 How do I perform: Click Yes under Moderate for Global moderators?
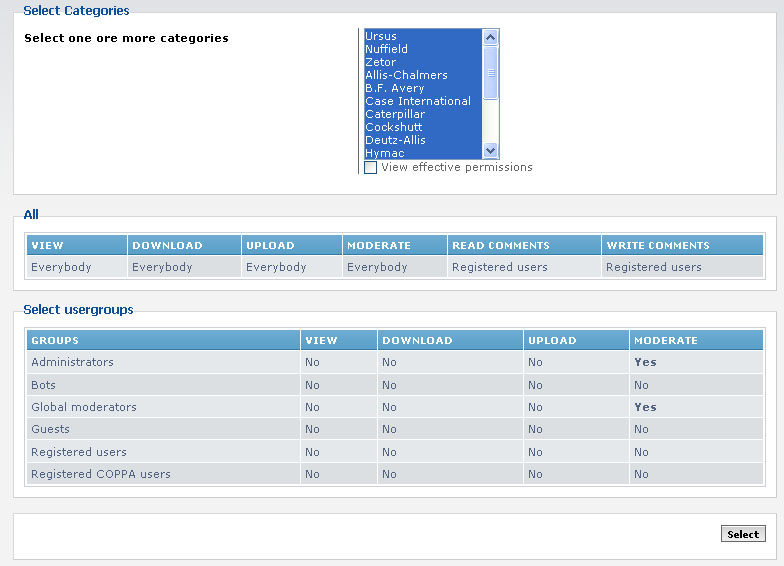point(645,407)
